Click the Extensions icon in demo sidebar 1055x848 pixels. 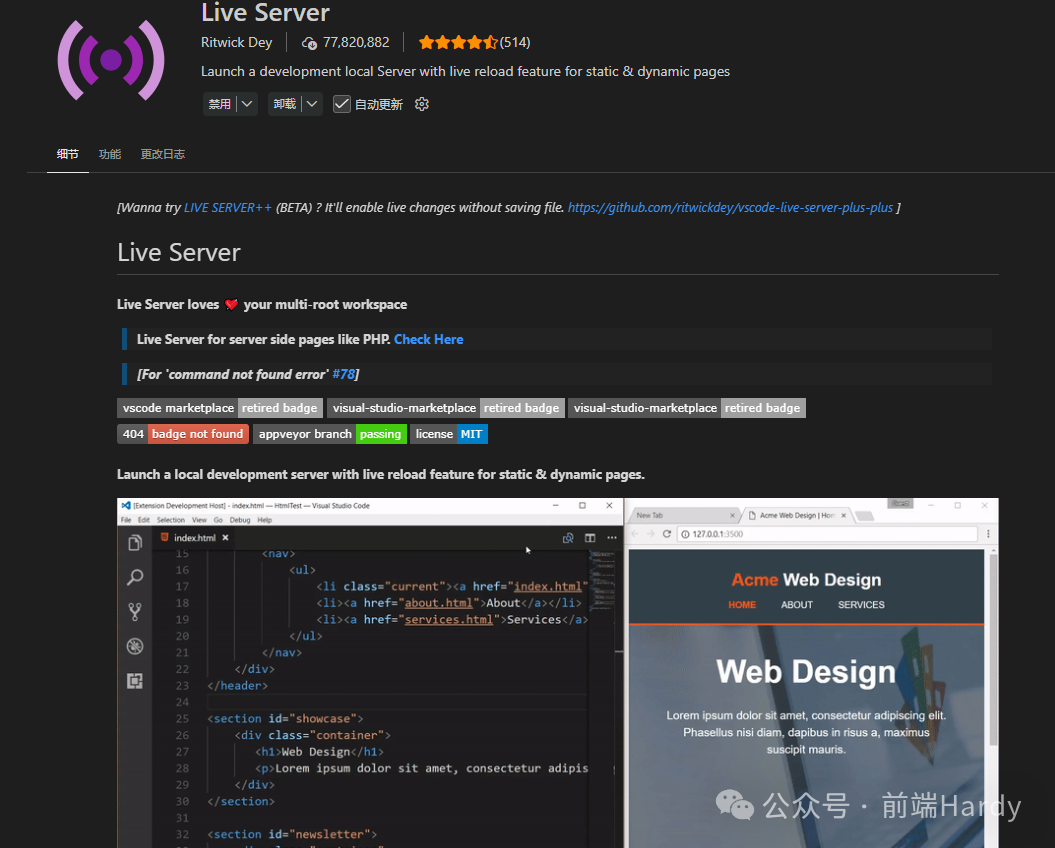135,681
